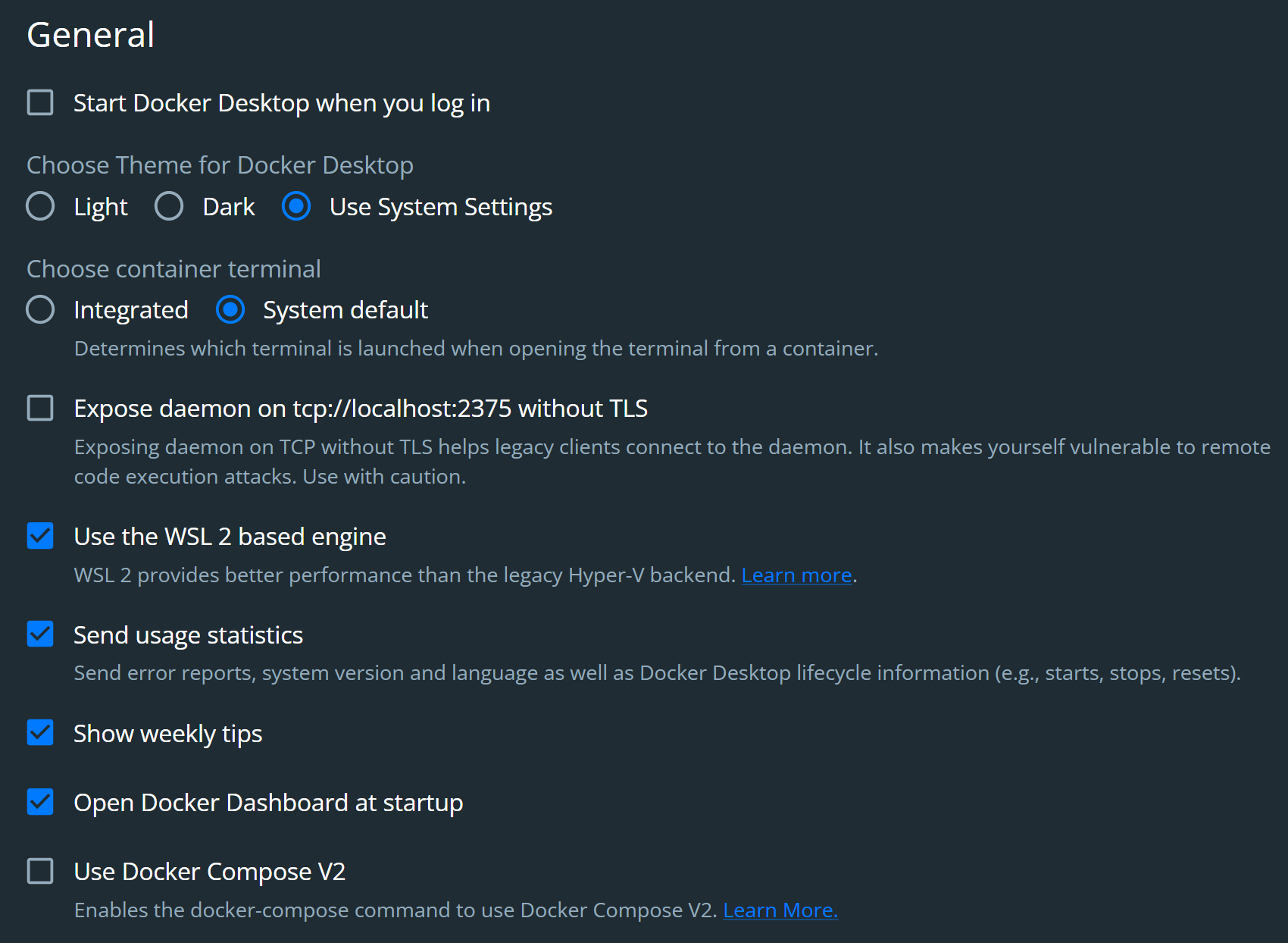This screenshot has width=1288, height=943.
Task: Uncheck Send usage statistics
Action: (x=40, y=634)
